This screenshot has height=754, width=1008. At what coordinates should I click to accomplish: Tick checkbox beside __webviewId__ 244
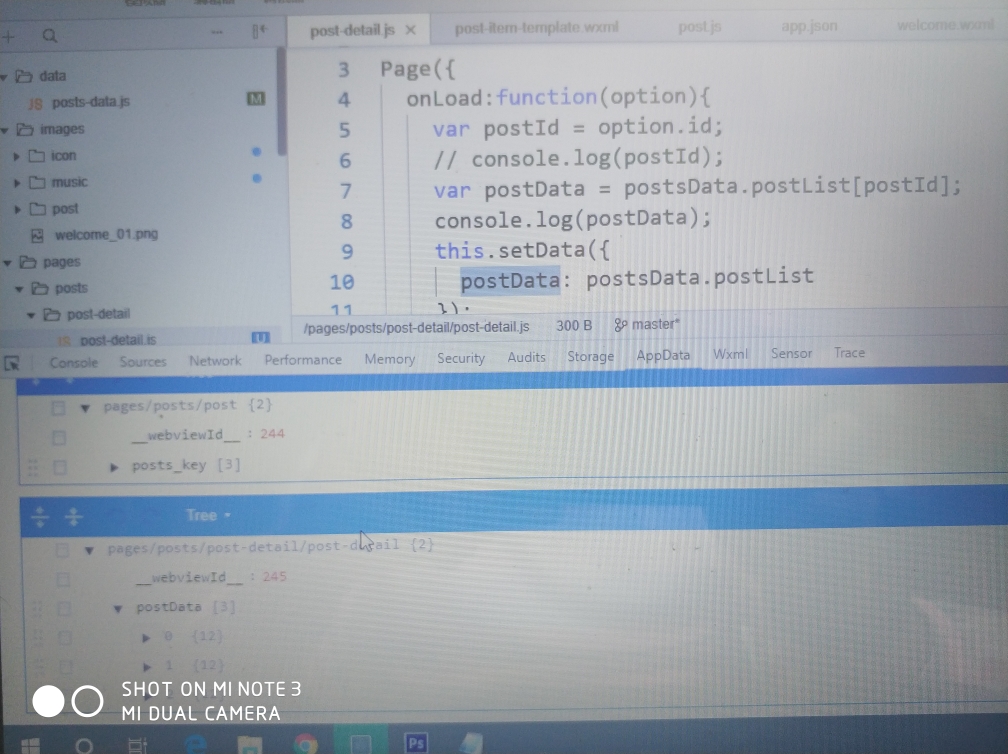pyautogui.click(x=58, y=438)
